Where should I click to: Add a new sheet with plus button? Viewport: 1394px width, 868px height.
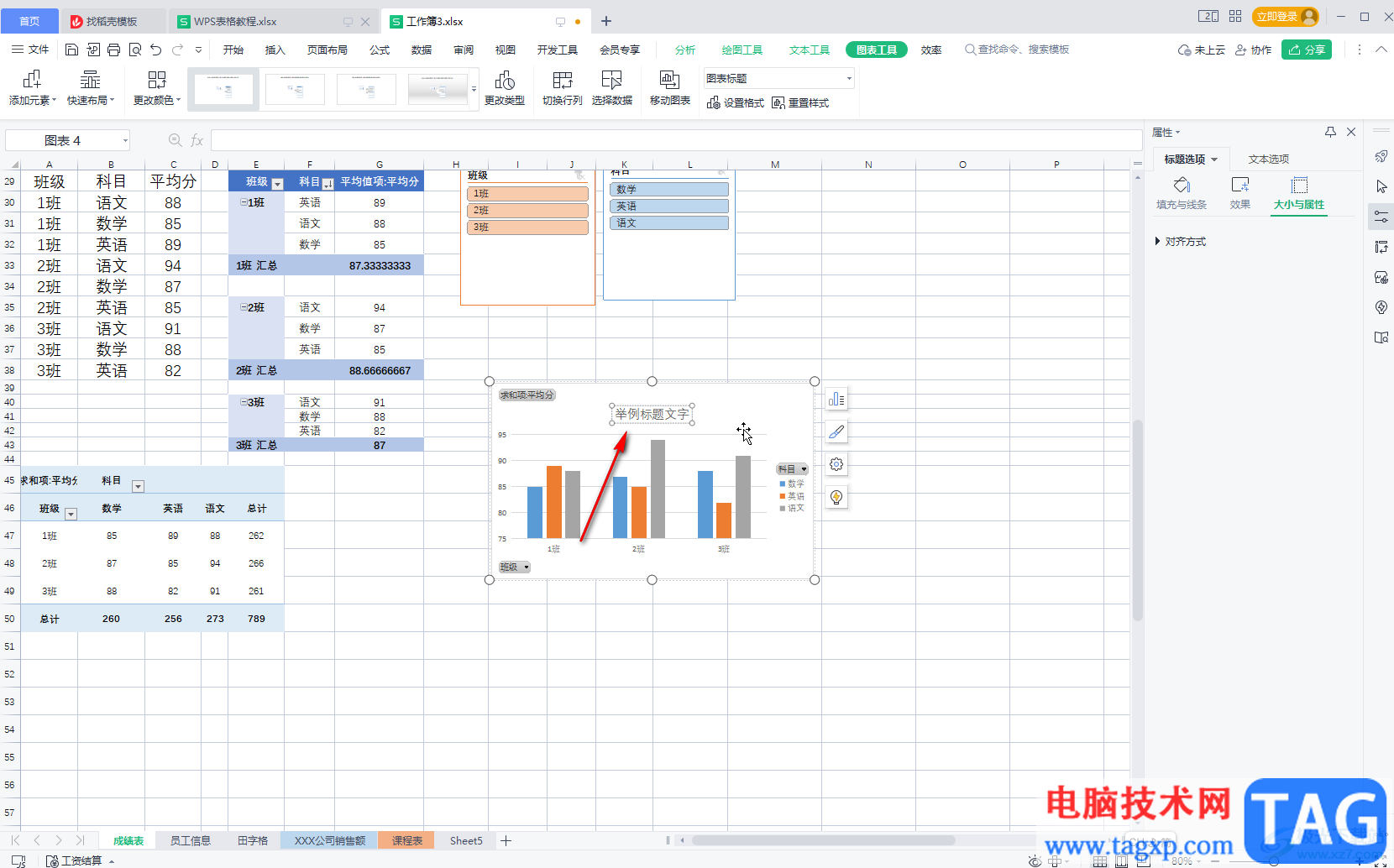click(506, 840)
